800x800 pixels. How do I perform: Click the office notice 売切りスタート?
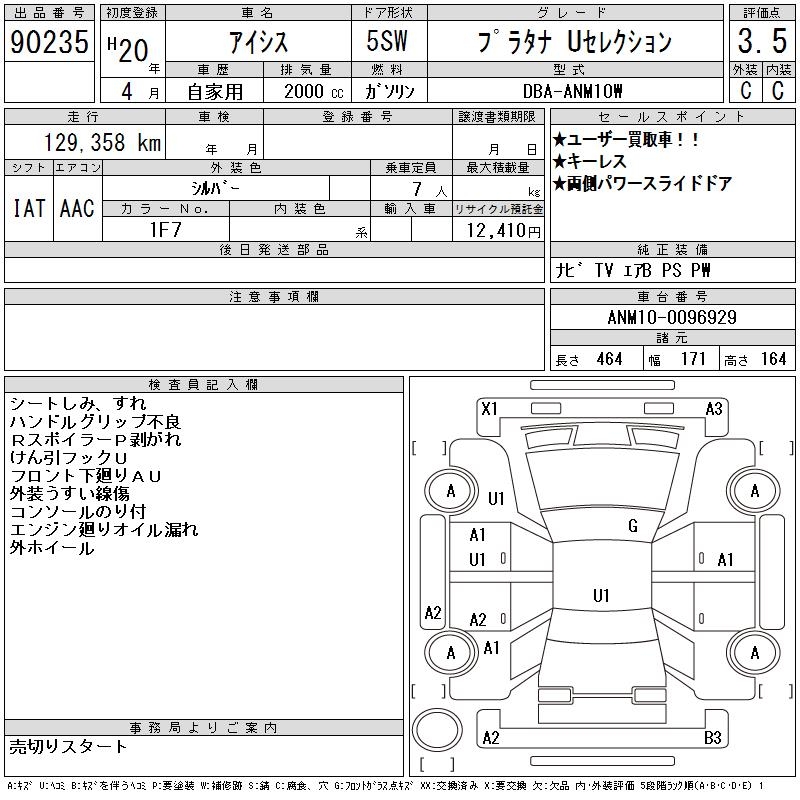pos(68,746)
